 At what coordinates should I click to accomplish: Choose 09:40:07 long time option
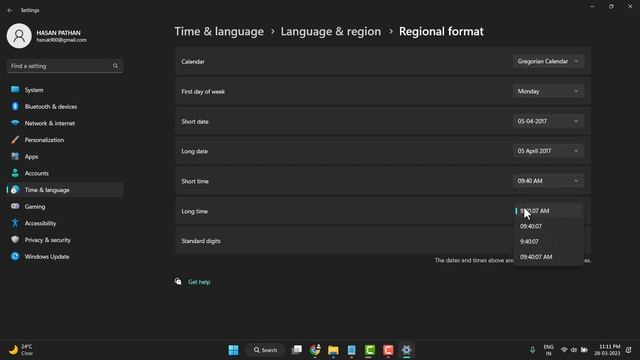(x=548, y=226)
